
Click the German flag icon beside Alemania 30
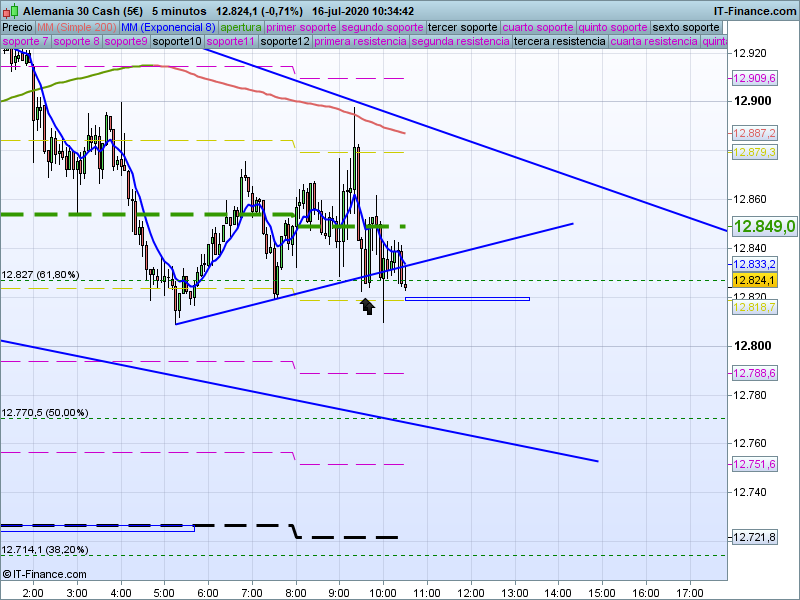coord(11,10)
